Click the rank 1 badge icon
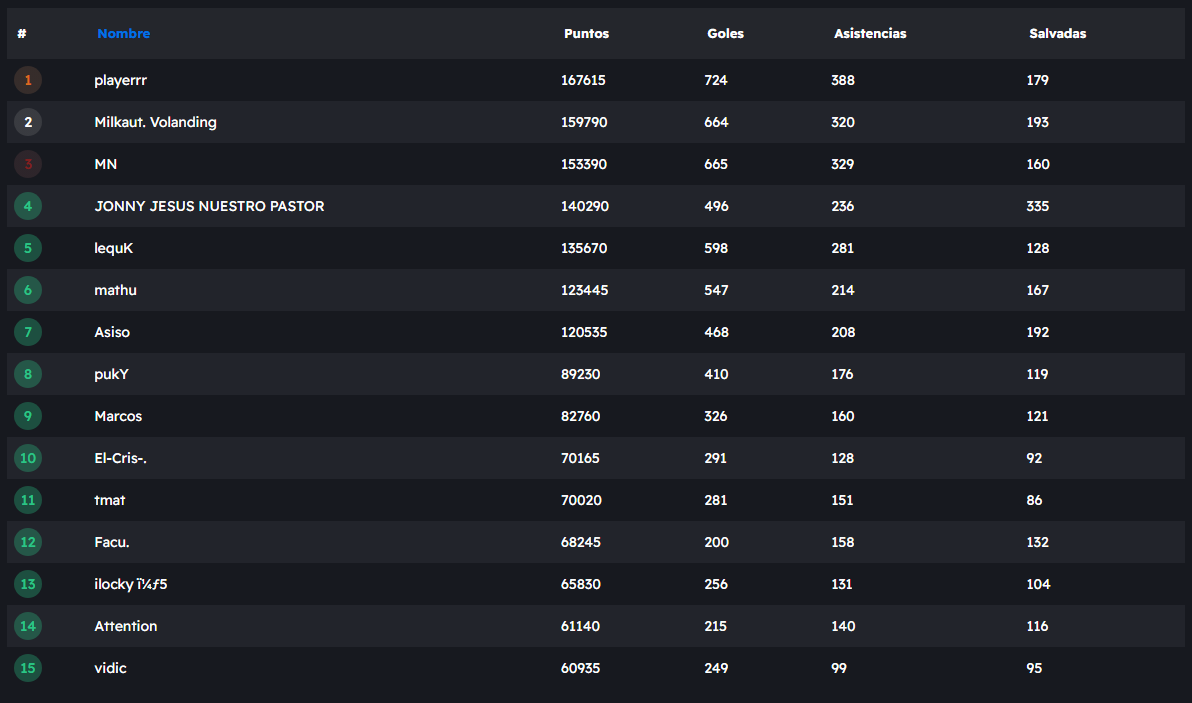This screenshot has width=1192, height=703. (28, 80)
